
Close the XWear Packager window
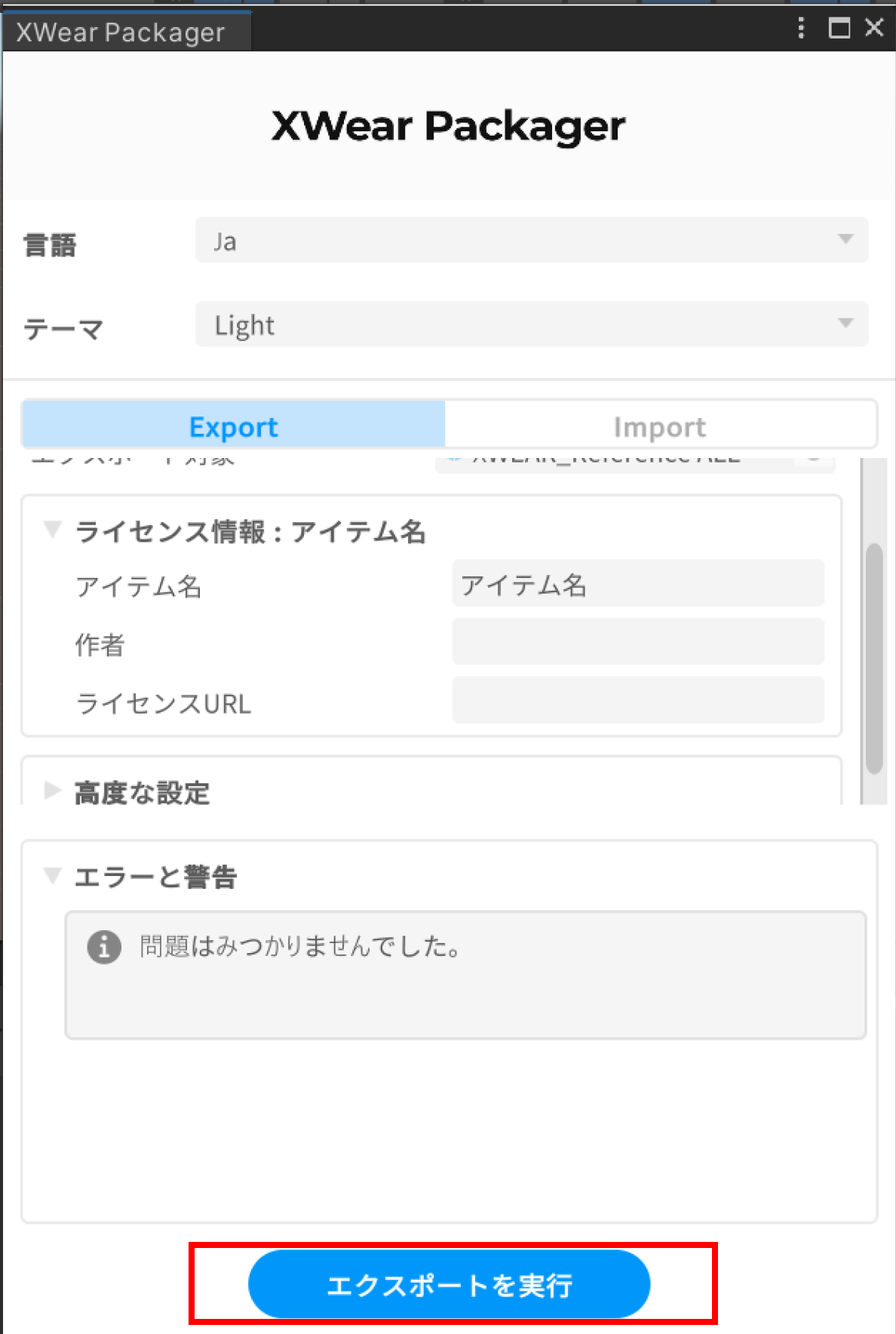874,28
